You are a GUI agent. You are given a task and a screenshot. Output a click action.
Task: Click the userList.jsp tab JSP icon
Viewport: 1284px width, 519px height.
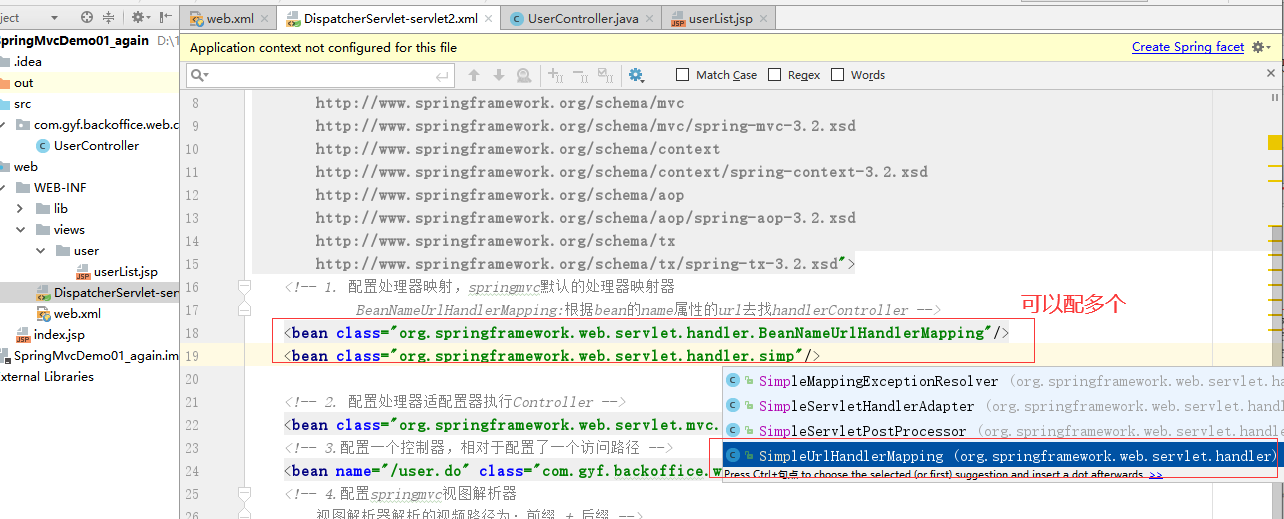678,19
